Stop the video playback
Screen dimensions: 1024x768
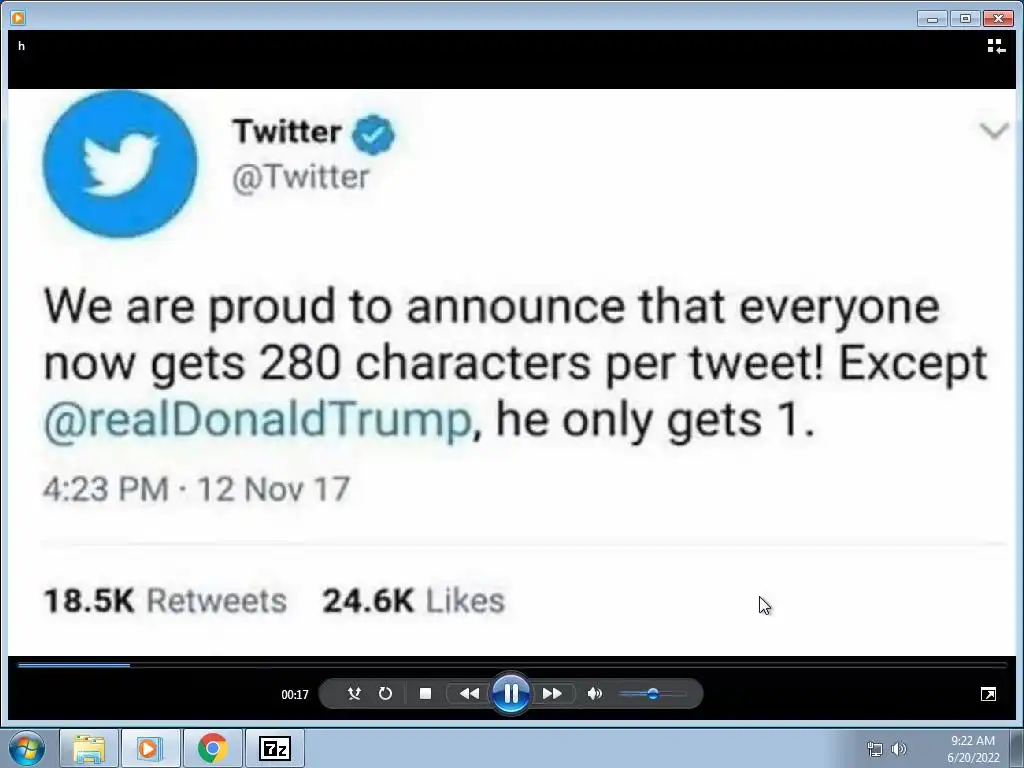coord(425,694)
